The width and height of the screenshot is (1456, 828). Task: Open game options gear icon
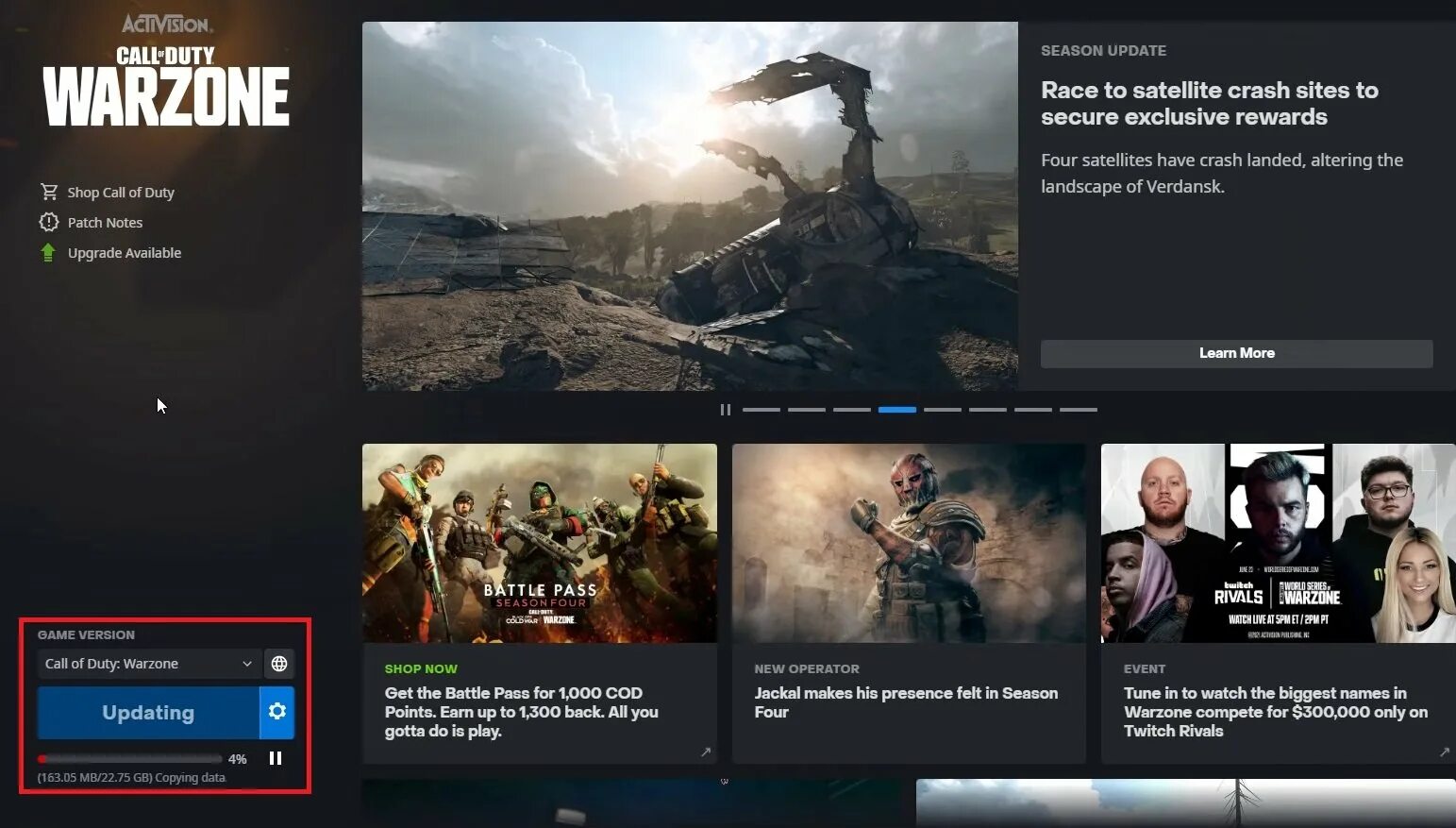coord(277,712)
